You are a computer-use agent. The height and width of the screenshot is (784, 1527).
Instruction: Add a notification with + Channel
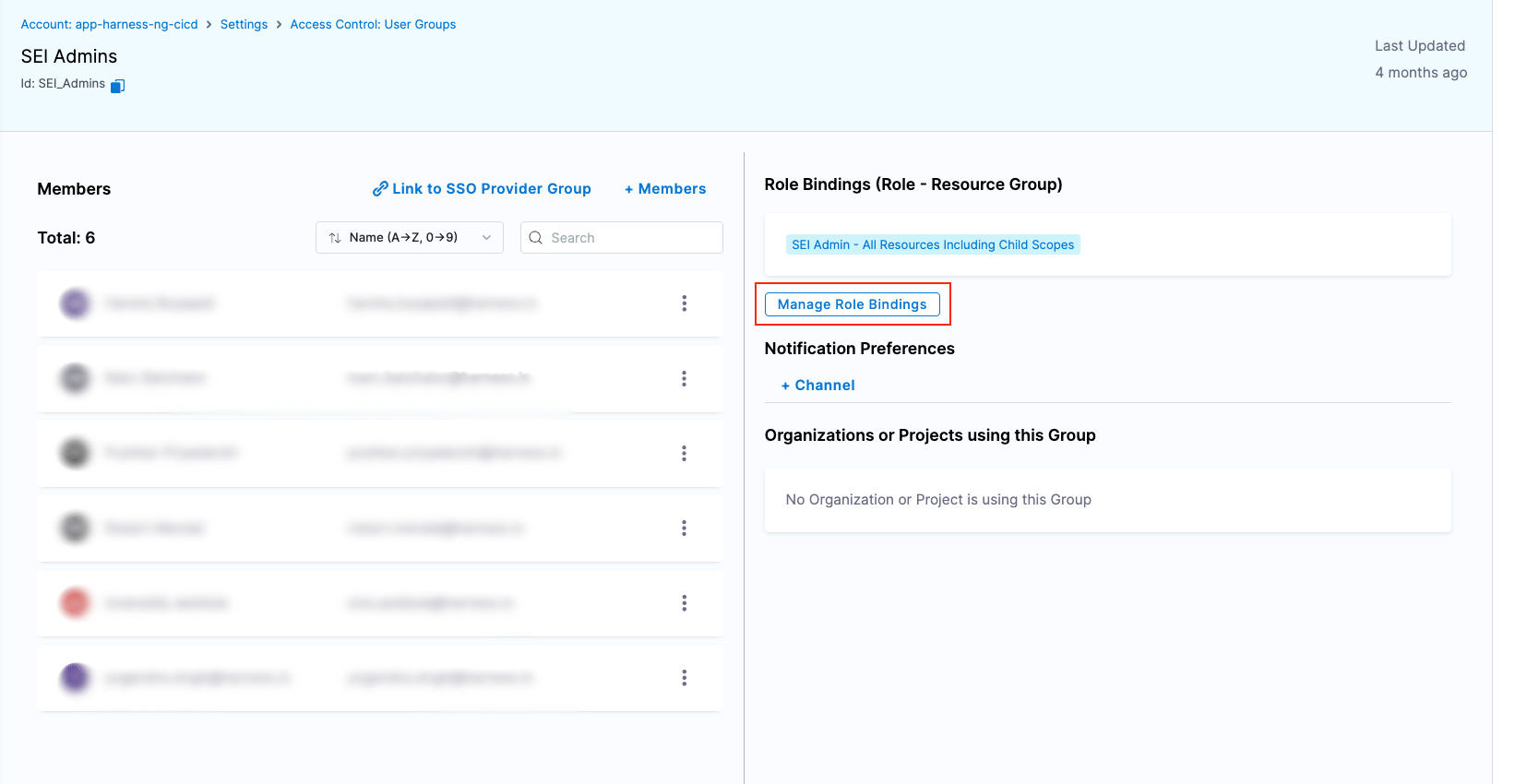tap(818, 385)
